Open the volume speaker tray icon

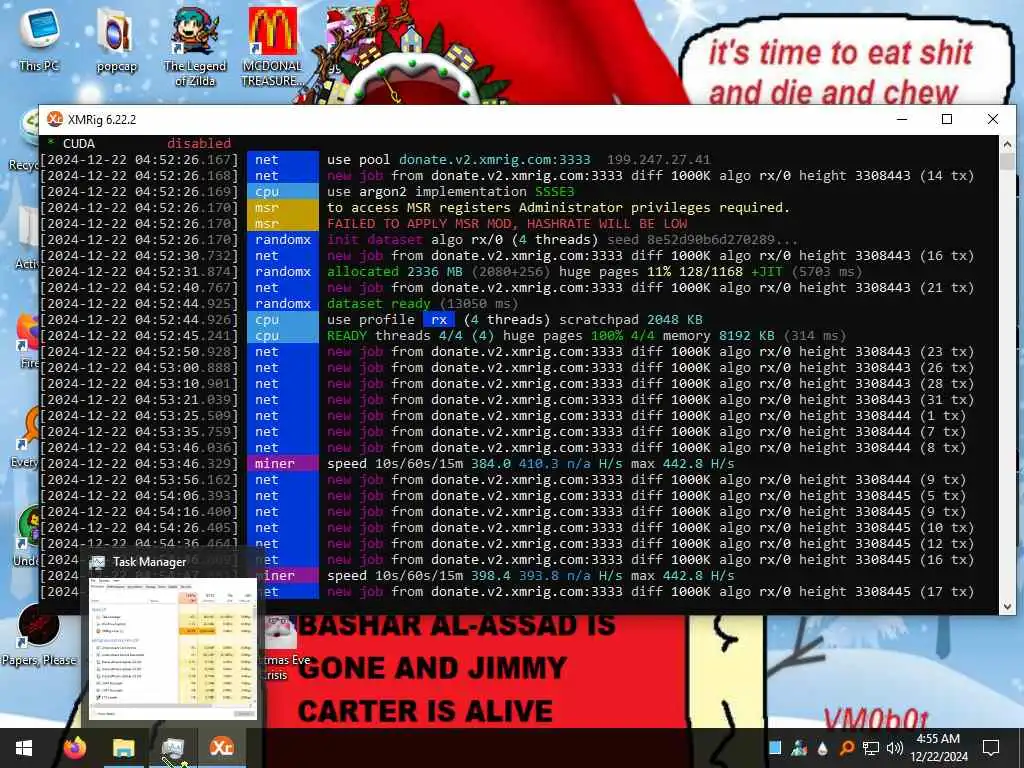click(x=895, y=748)
